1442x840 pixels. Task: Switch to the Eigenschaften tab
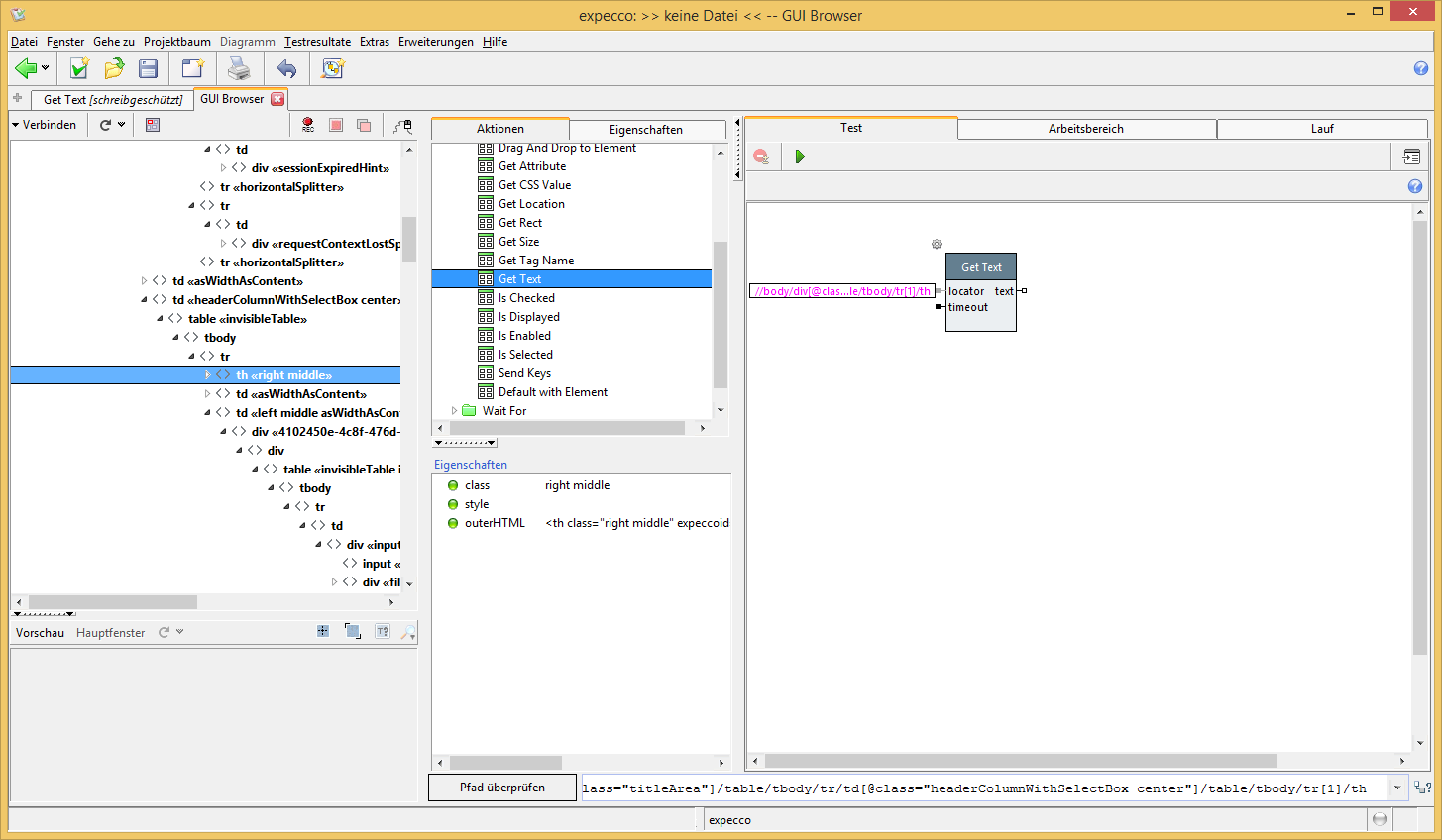coord(645,130)
